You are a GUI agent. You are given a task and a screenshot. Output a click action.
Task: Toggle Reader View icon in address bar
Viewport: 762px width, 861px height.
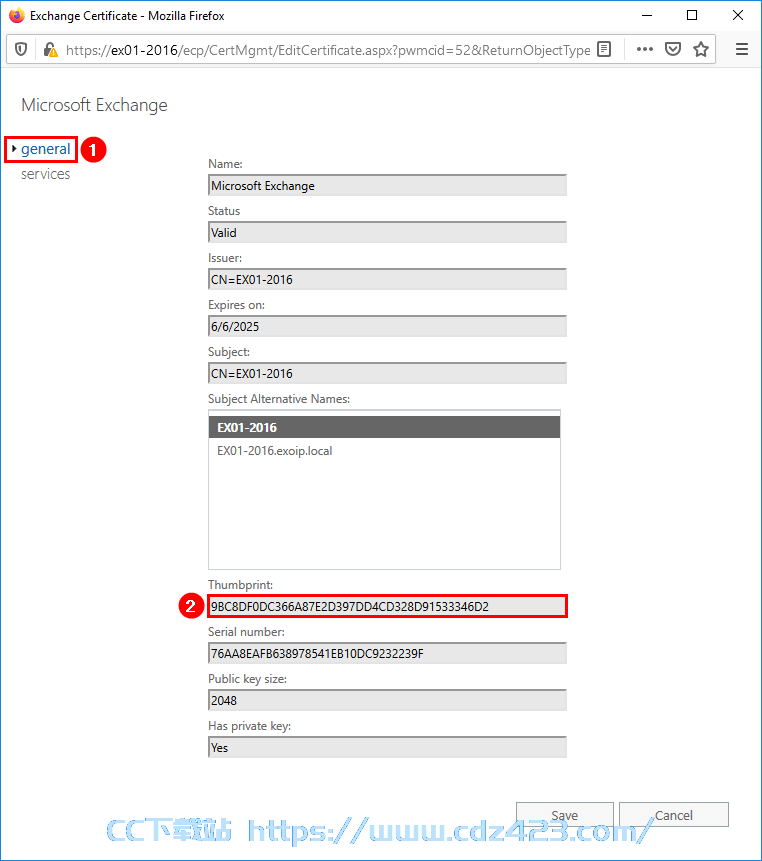pyautogui.click(x=604, y=49)
